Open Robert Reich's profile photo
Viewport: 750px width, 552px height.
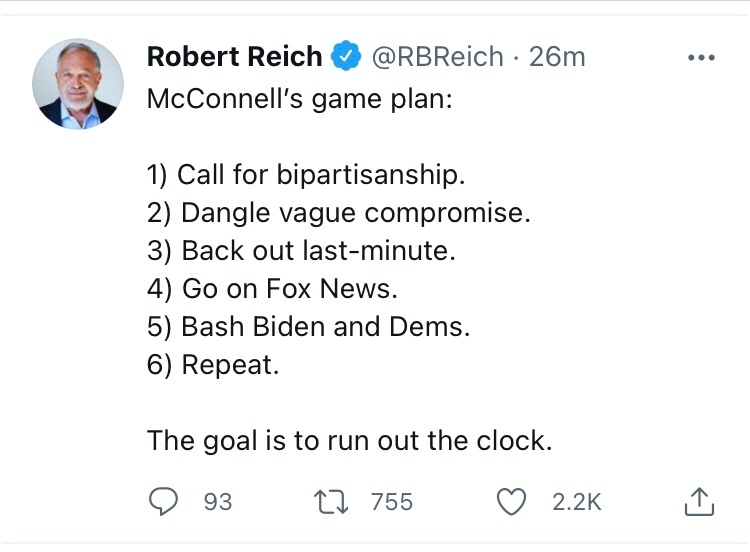(78, 83)
